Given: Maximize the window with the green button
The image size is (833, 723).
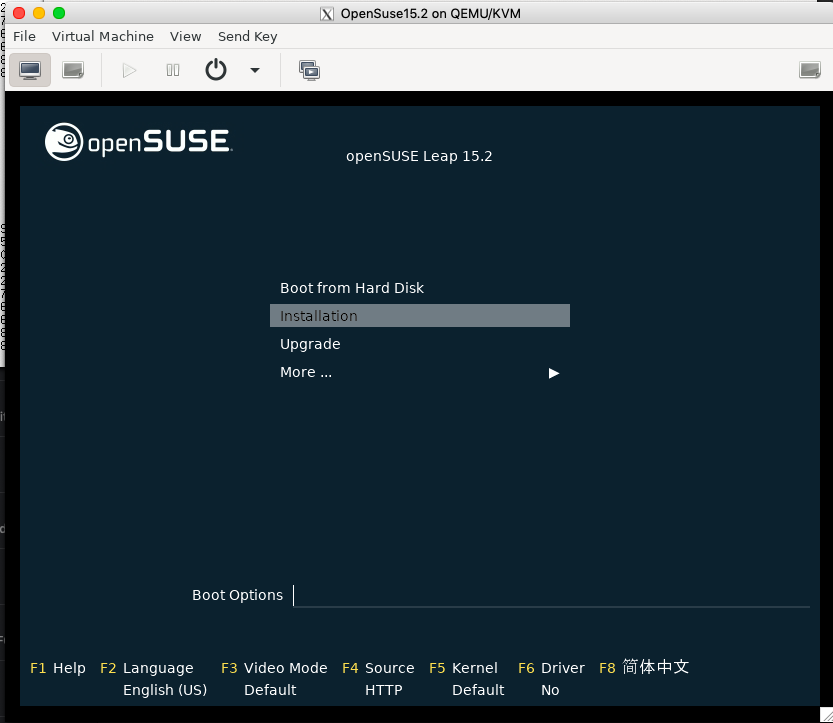Looking at the screenshot, I should point(59,13).
